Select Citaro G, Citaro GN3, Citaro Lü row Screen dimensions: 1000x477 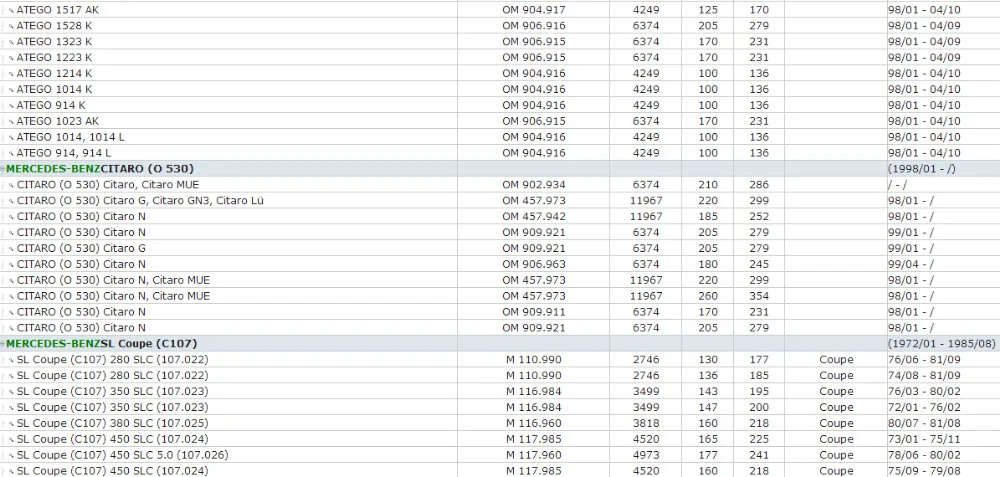click(500, 200)
